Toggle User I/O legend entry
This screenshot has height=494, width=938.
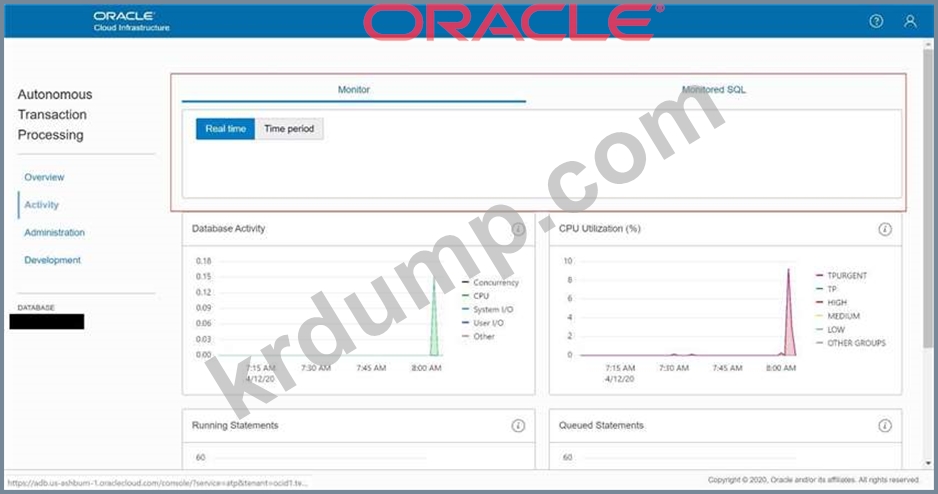(x=483, y=323)
